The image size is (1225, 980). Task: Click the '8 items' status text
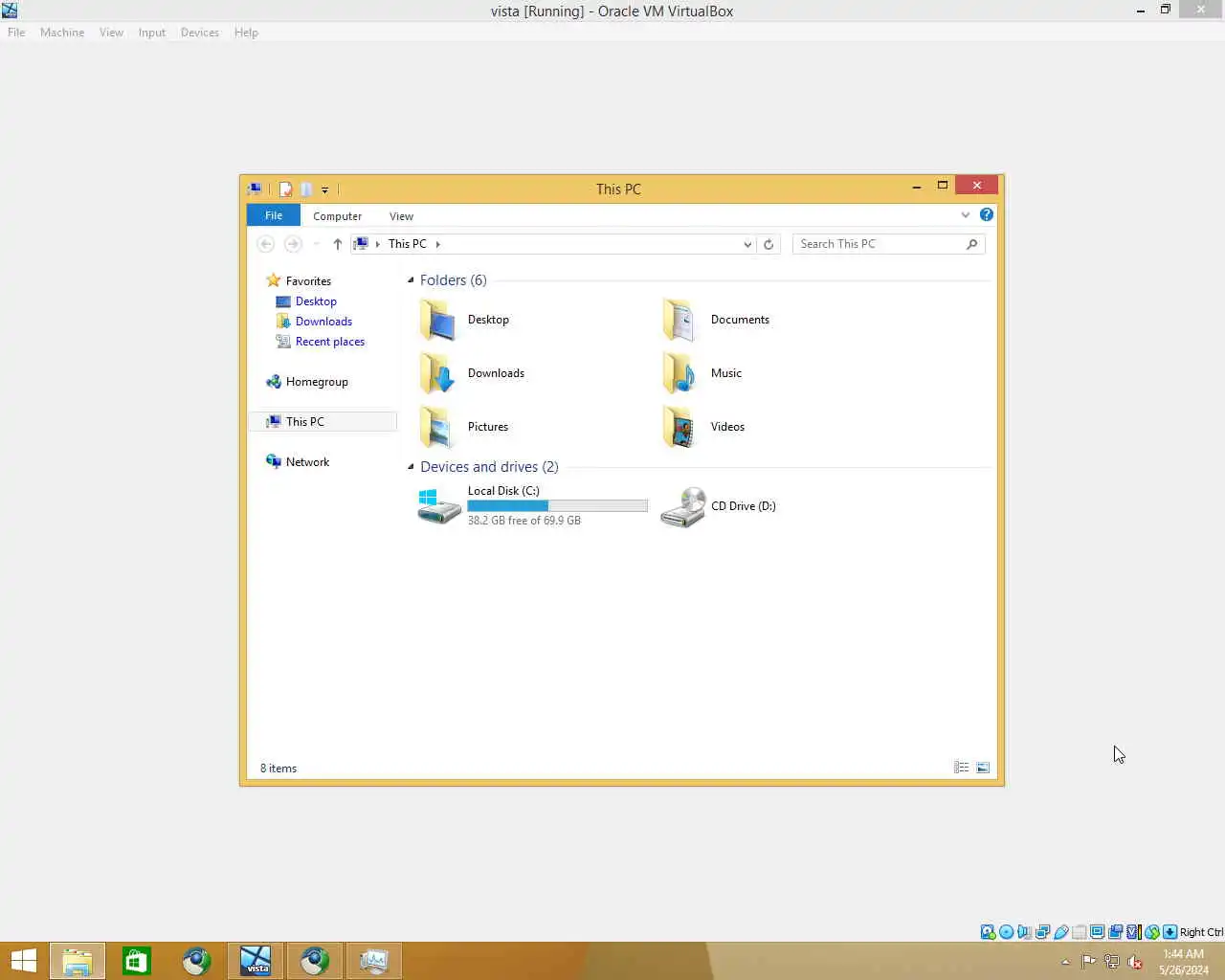[x=278, y=768]
